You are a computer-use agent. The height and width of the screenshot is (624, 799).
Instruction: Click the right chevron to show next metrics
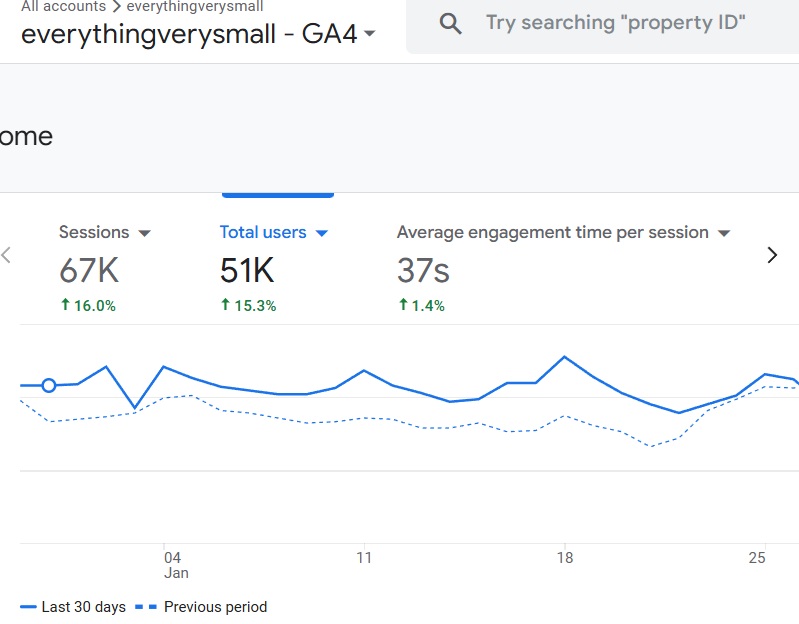tap(772, 255)
